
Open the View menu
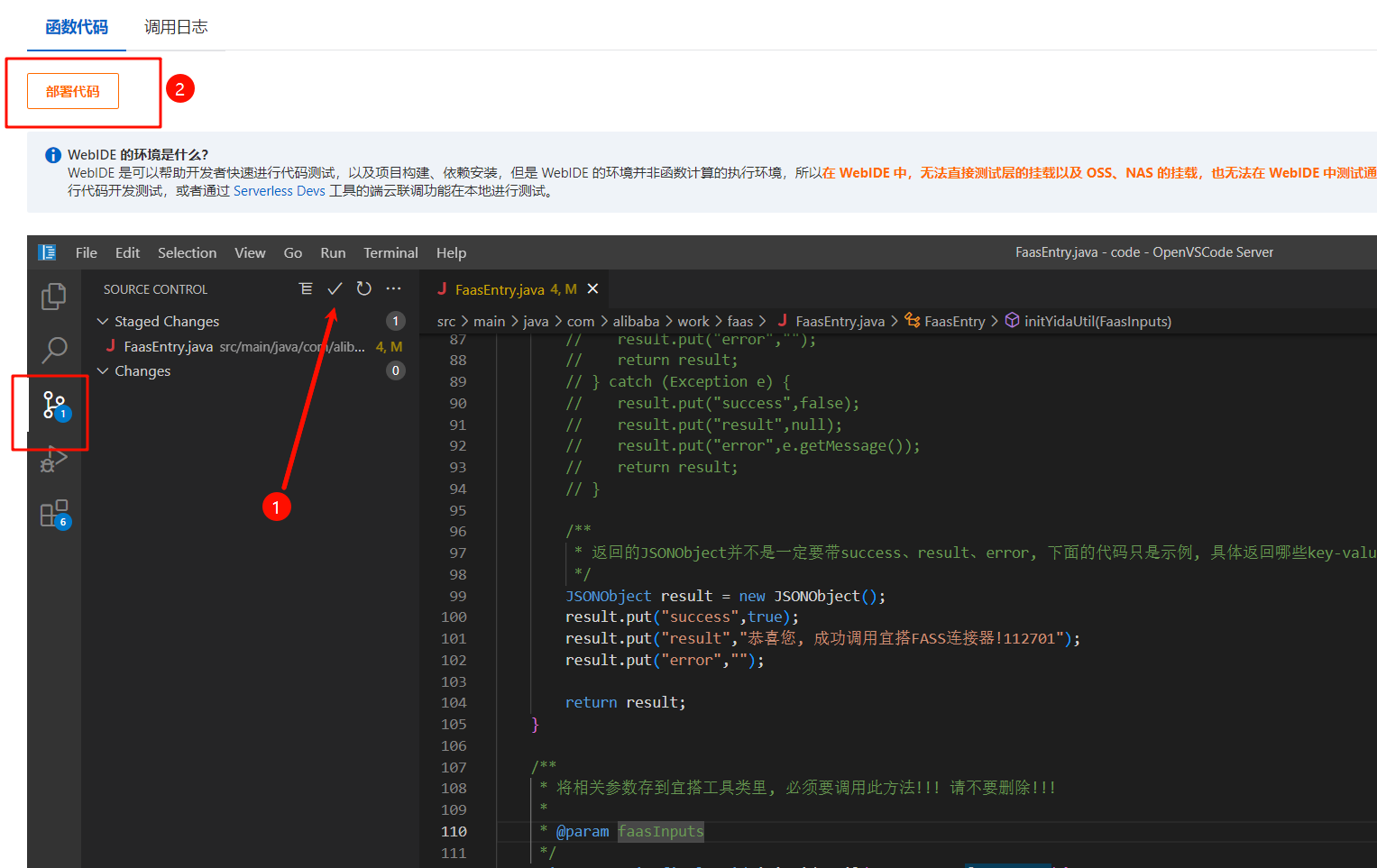pyautogui.click(x=250, y=252)
